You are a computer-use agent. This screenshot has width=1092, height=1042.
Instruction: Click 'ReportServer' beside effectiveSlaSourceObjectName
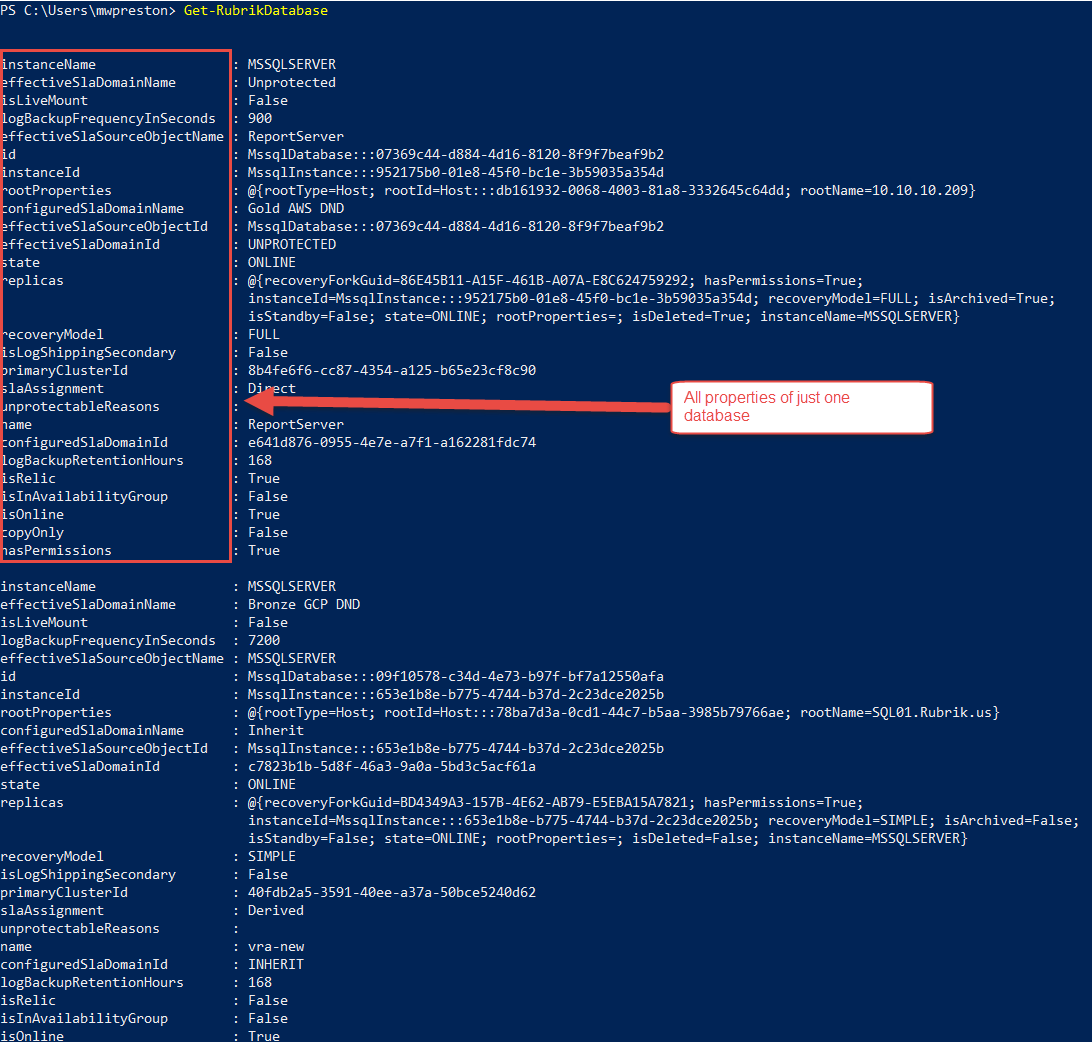click(296, 137)
